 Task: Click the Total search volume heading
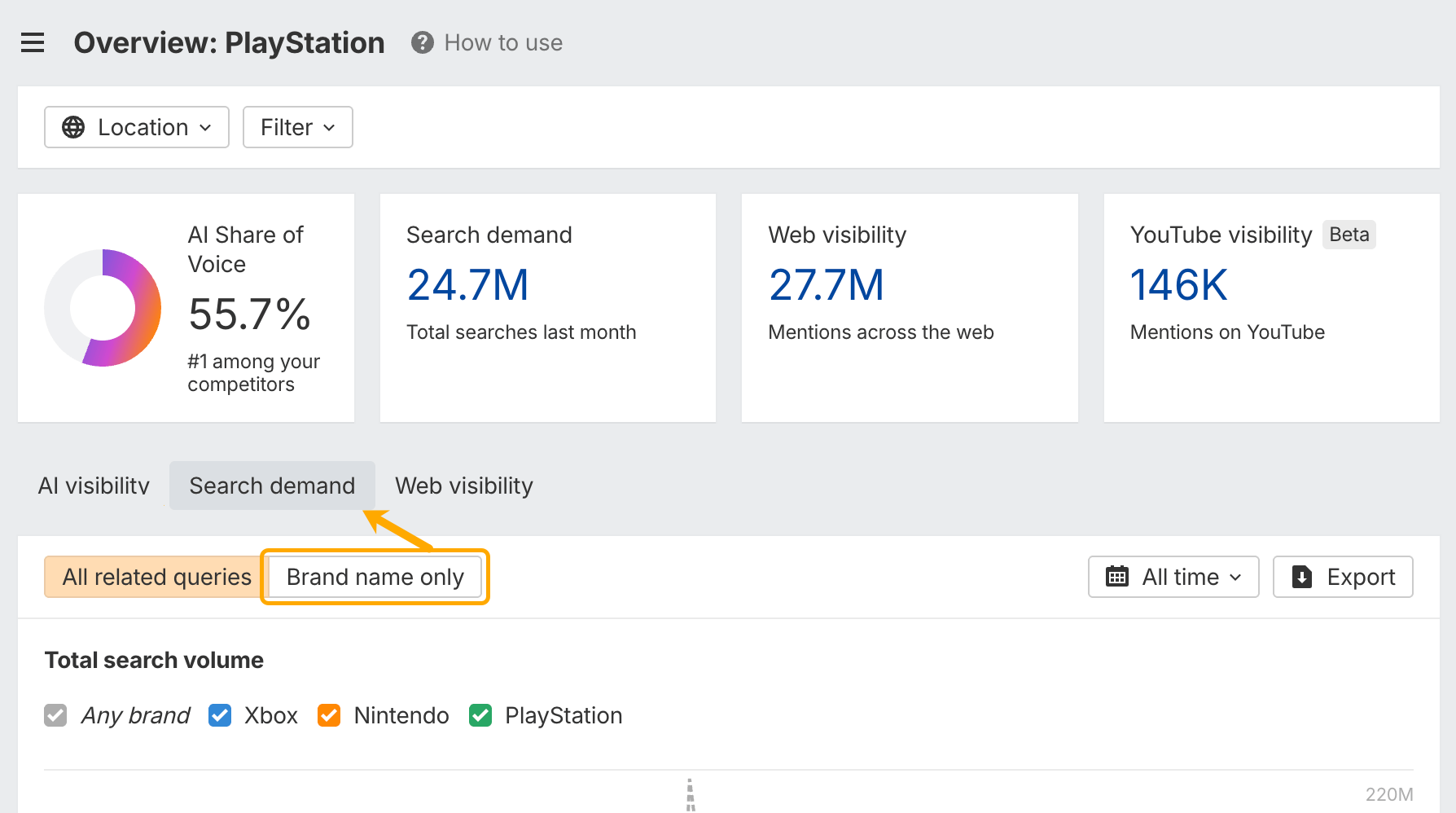click(x=154, y=660)
